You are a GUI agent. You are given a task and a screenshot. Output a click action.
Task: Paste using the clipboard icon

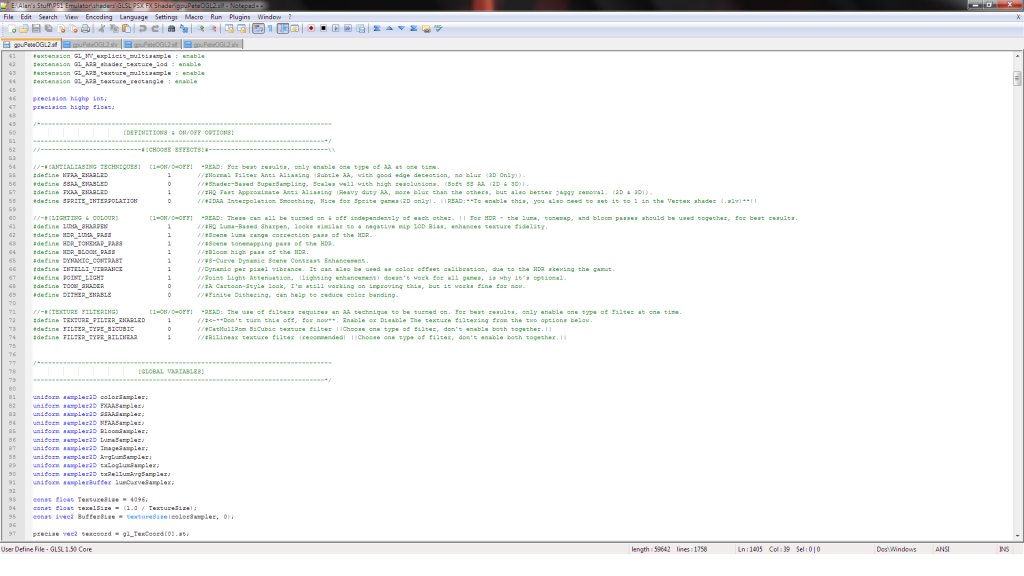pos(126,29)
